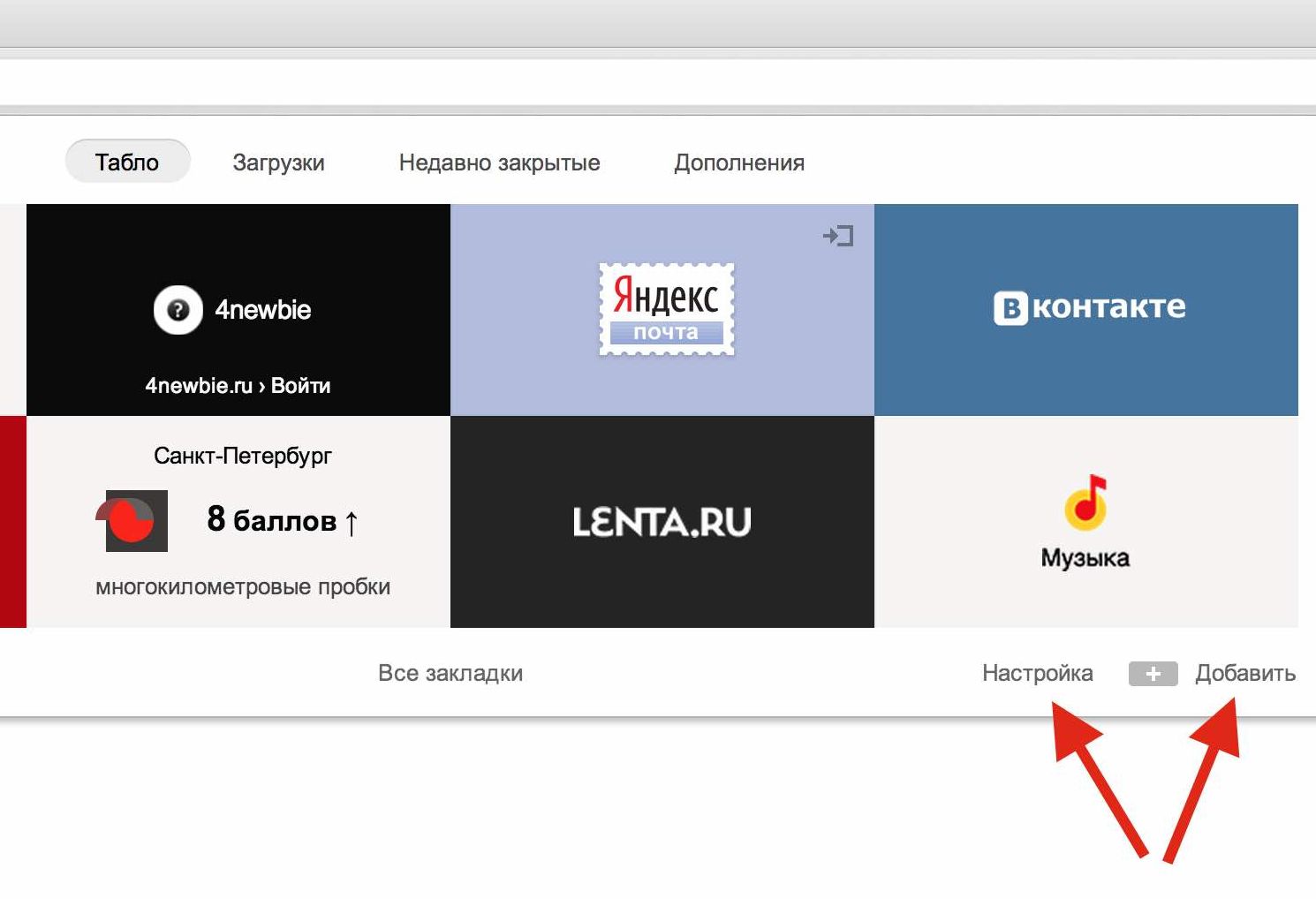
Task: Open the Музыка tile
Action: [x=1086, y=522]
